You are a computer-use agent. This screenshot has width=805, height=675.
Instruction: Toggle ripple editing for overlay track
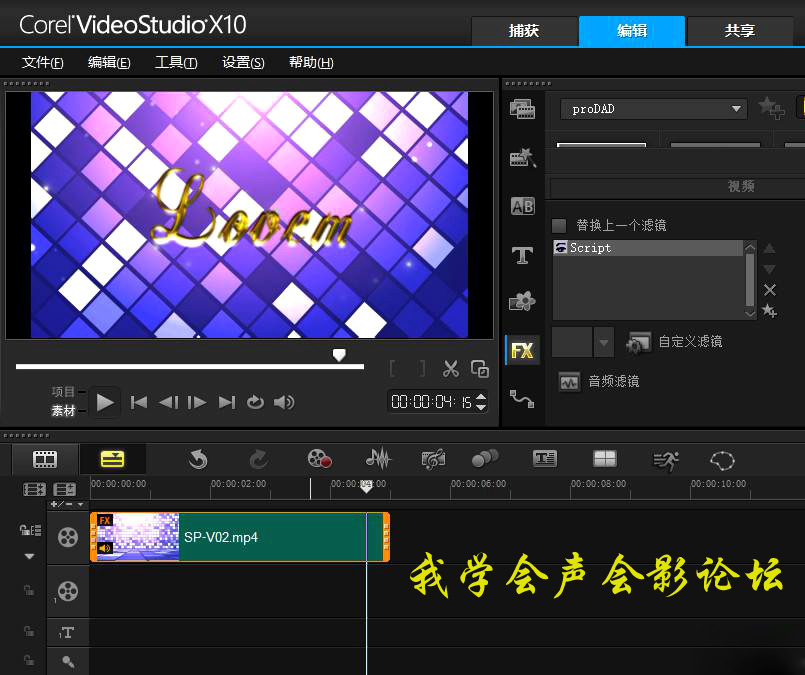tap(29, 590)
